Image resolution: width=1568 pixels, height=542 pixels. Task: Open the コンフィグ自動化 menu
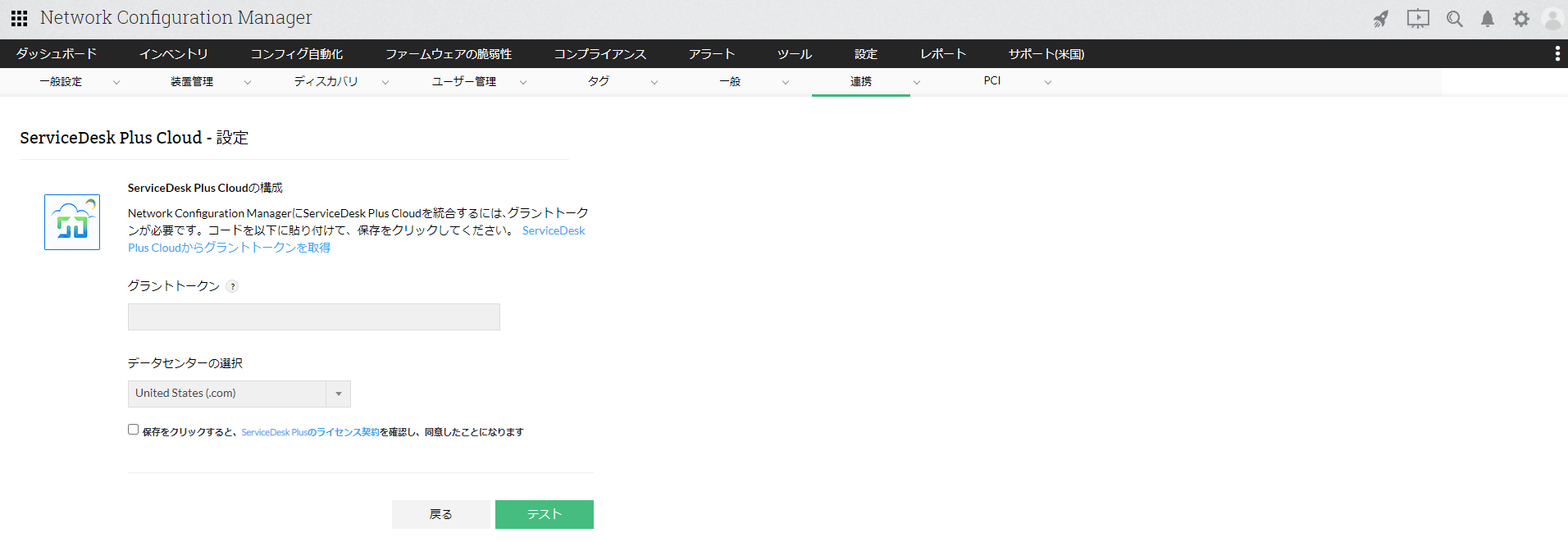[x=297, y=53]
